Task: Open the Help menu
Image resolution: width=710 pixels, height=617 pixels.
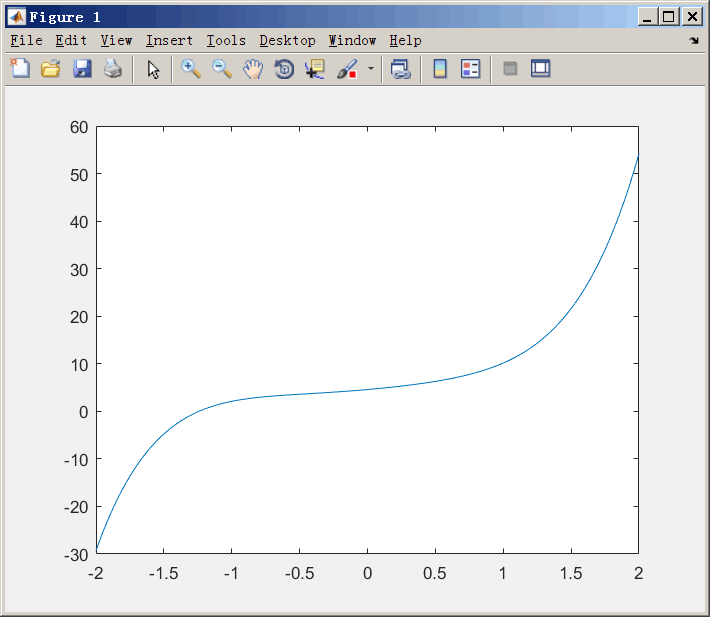Action: pyautogui.click(x=405, y=41)
